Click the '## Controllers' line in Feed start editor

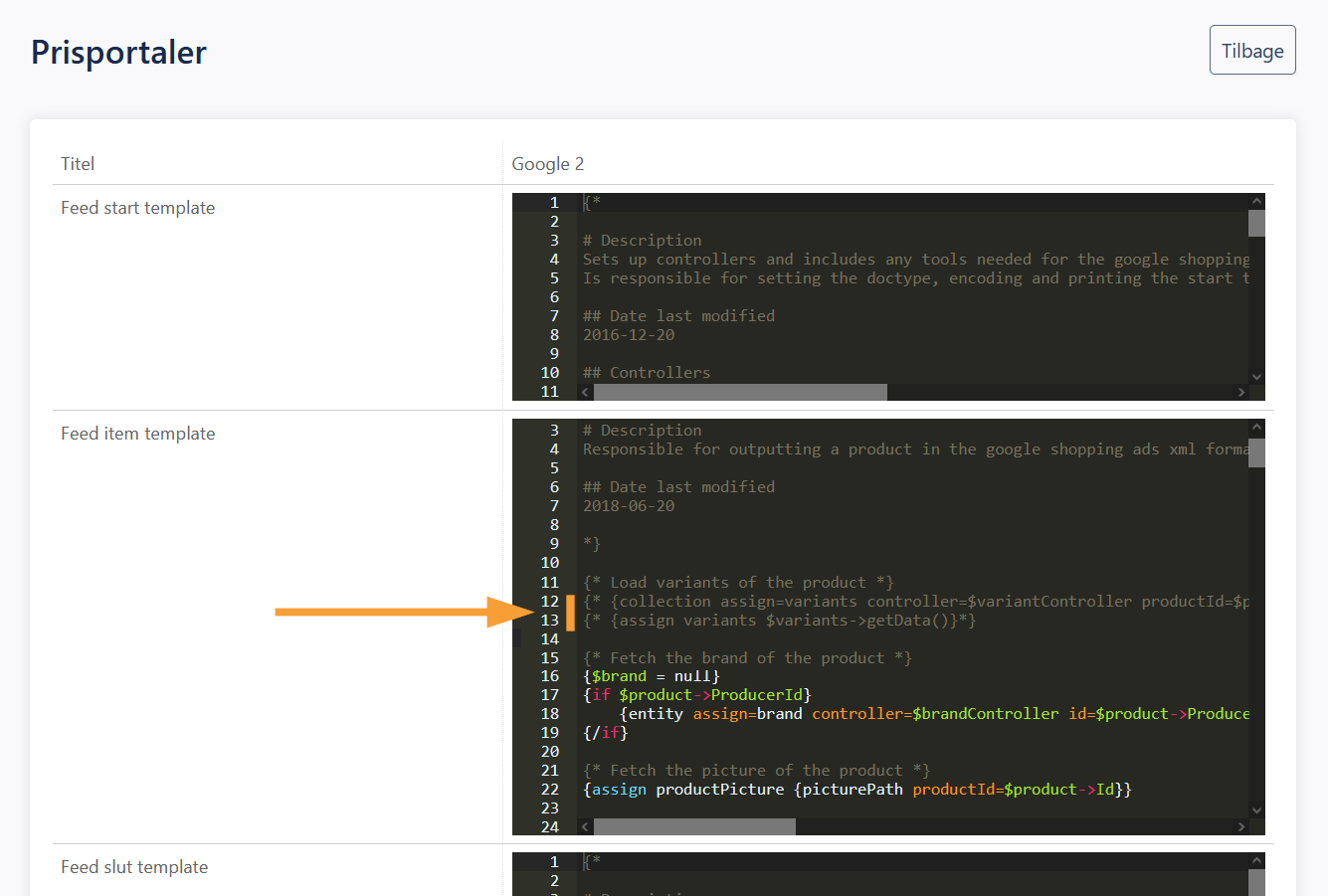647,373
